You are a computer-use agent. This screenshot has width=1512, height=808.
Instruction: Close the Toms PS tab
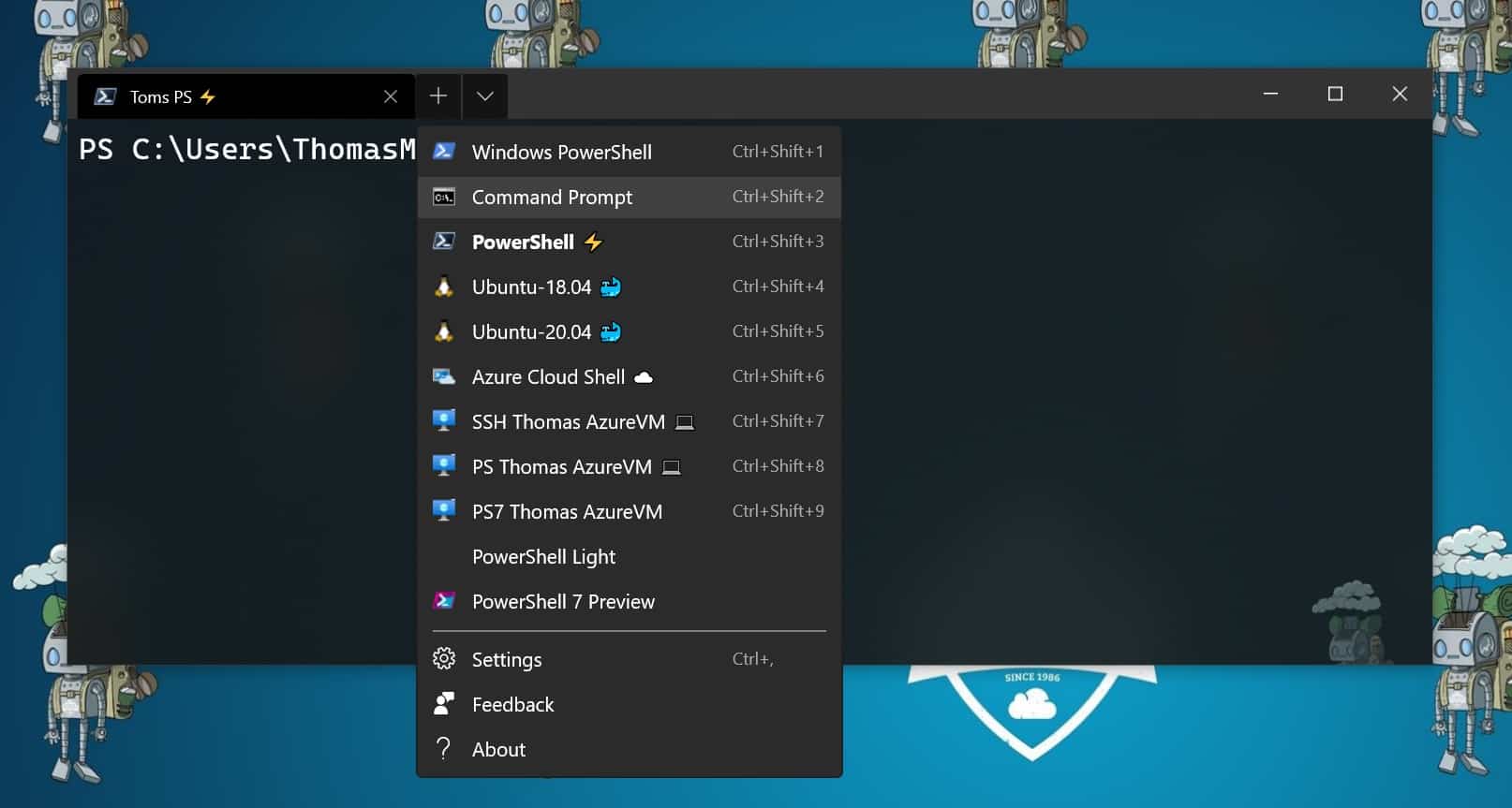tap(391, 96)
